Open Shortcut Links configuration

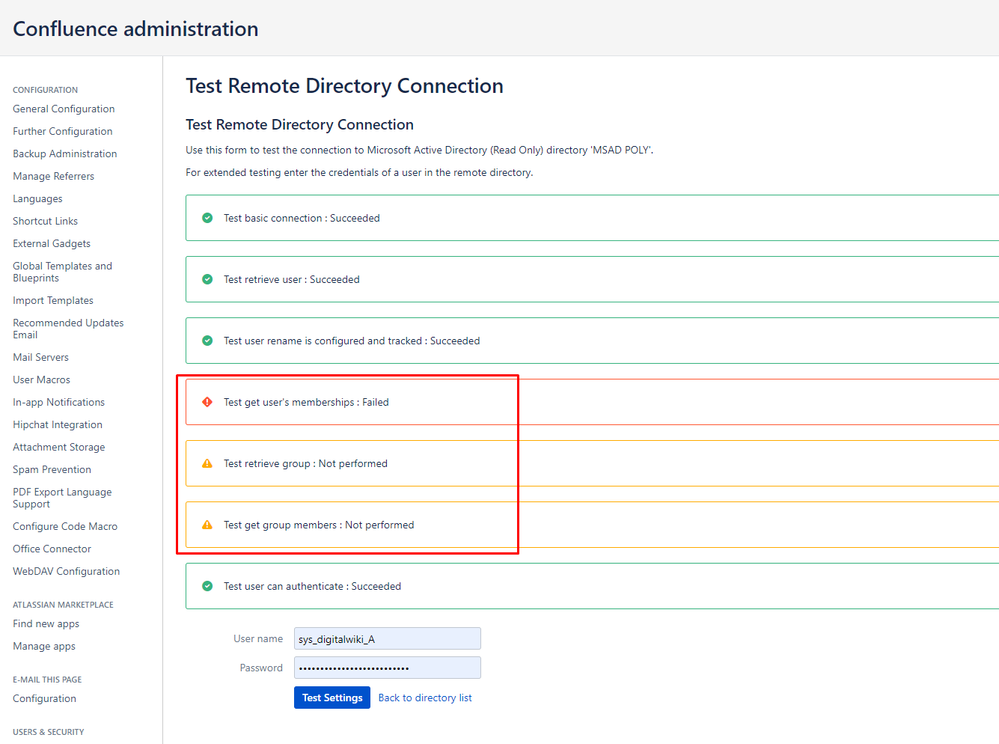(x=45, y=221)
